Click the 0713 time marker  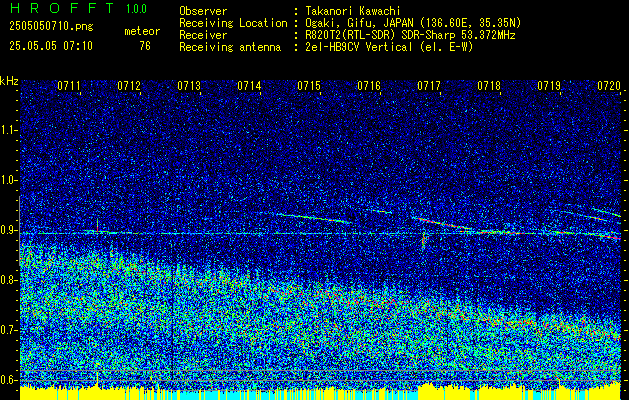[189, 85]
